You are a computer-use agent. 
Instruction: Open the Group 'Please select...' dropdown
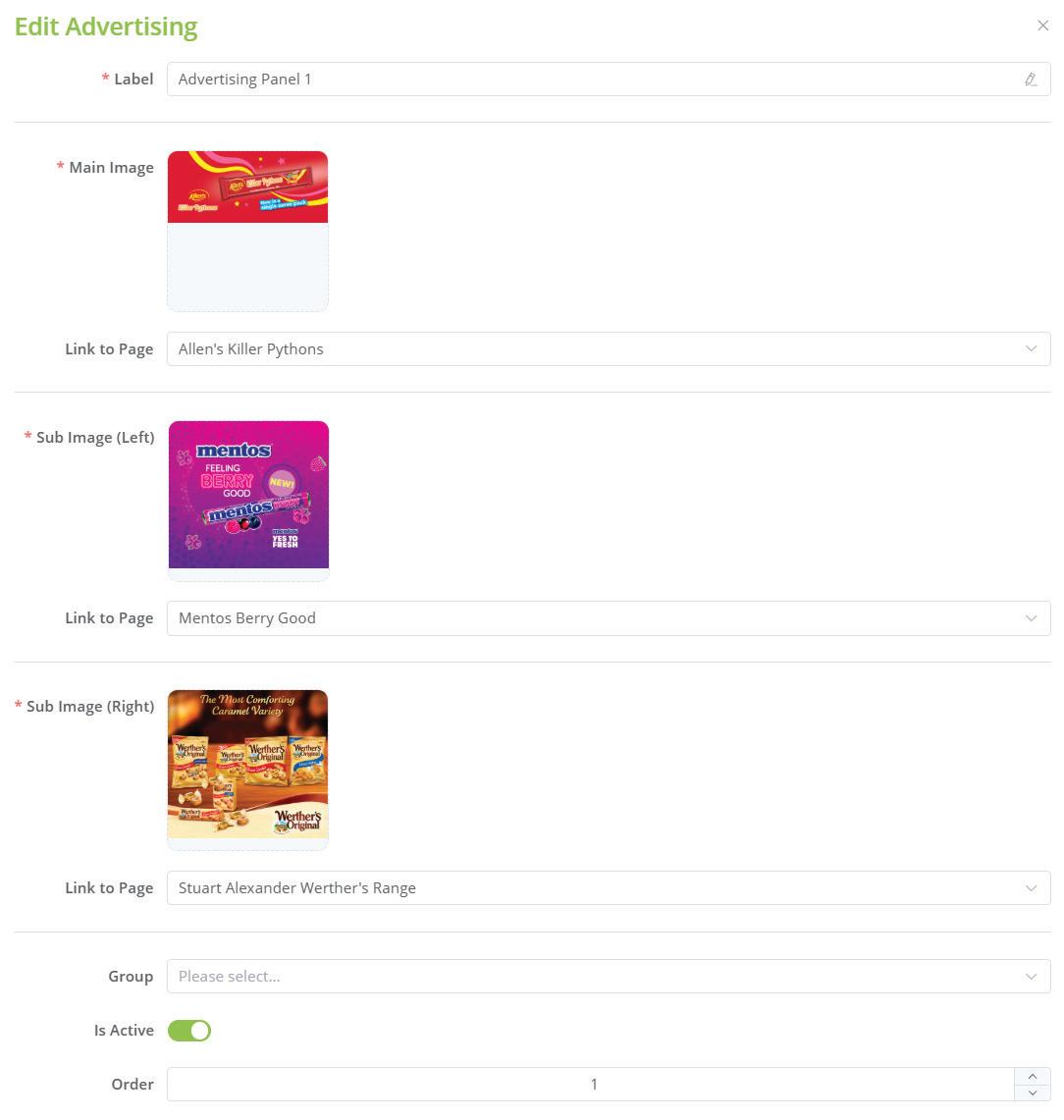tap(609, 977)
